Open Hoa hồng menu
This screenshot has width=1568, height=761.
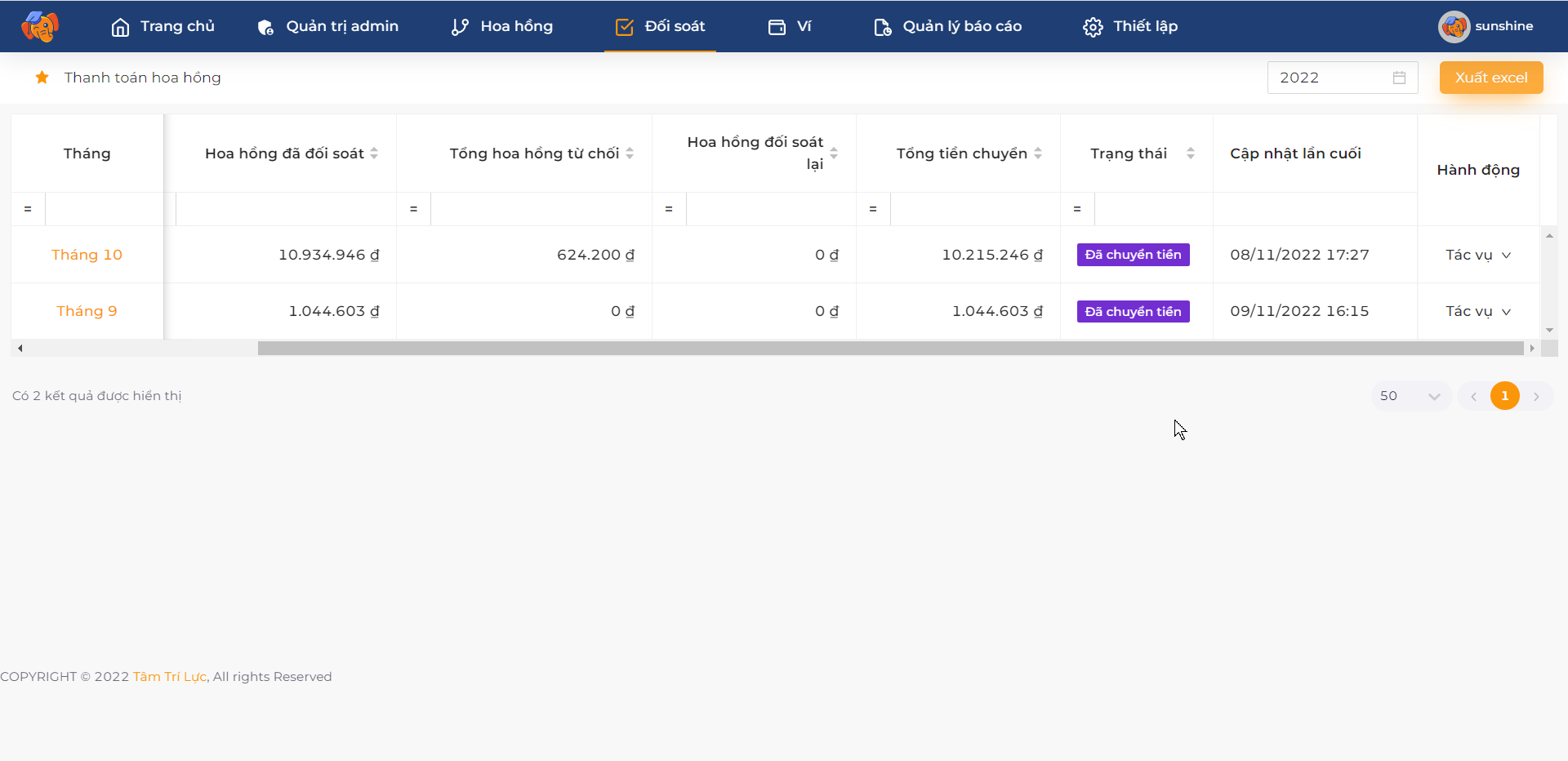click(502, 26)
